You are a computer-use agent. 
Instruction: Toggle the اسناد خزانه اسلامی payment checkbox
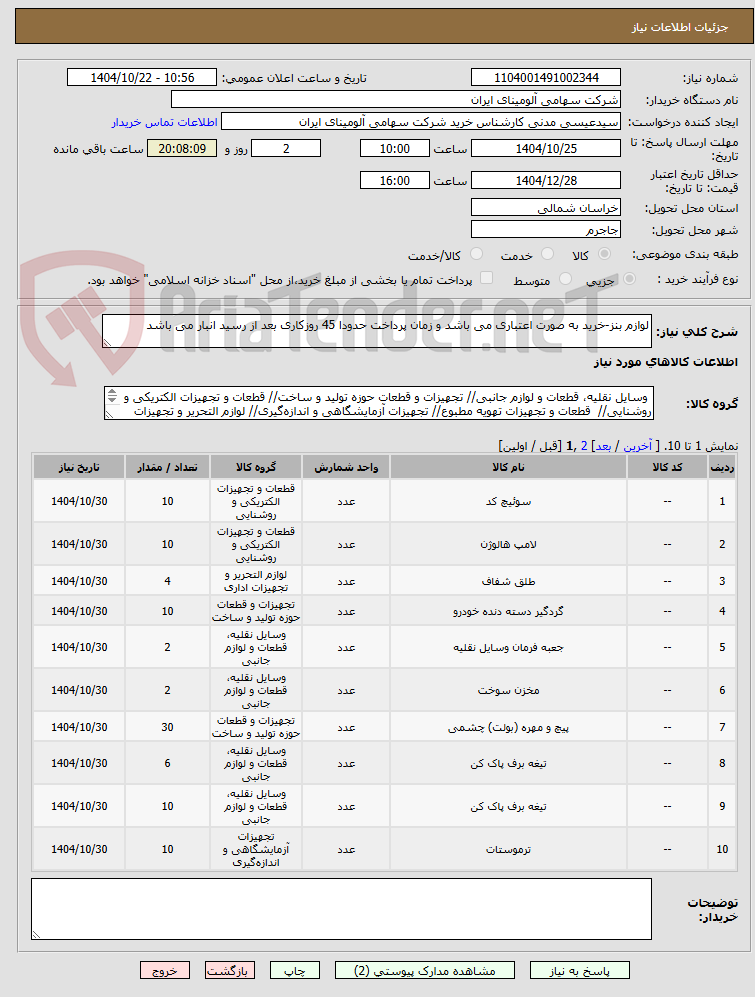(x=486, y=278)
